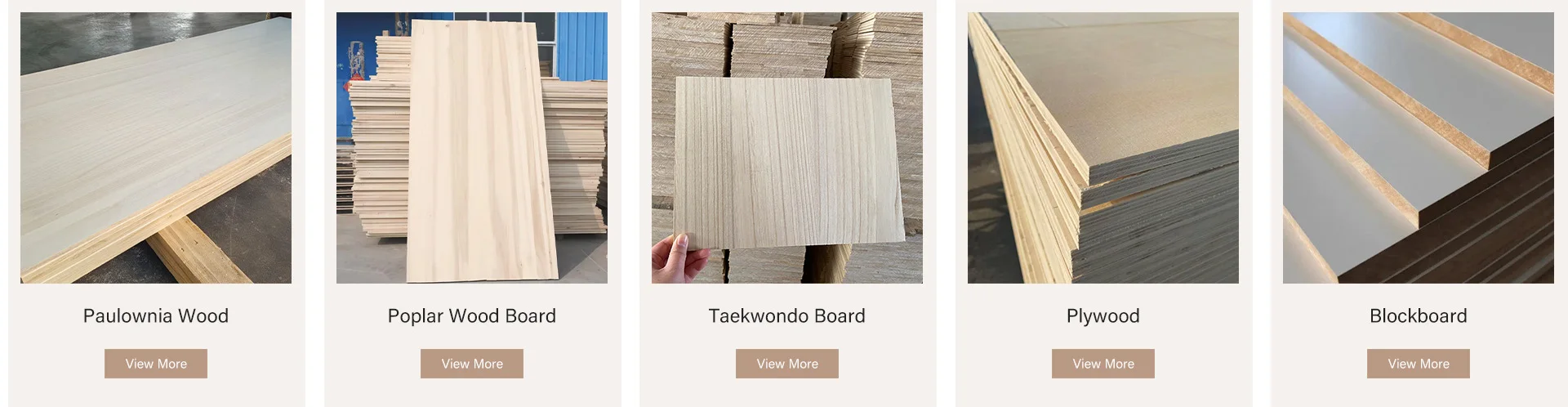This screenshot has height=407, width=1568.
Task: Open the Blockboard title link
Action: click(1419, 316)
